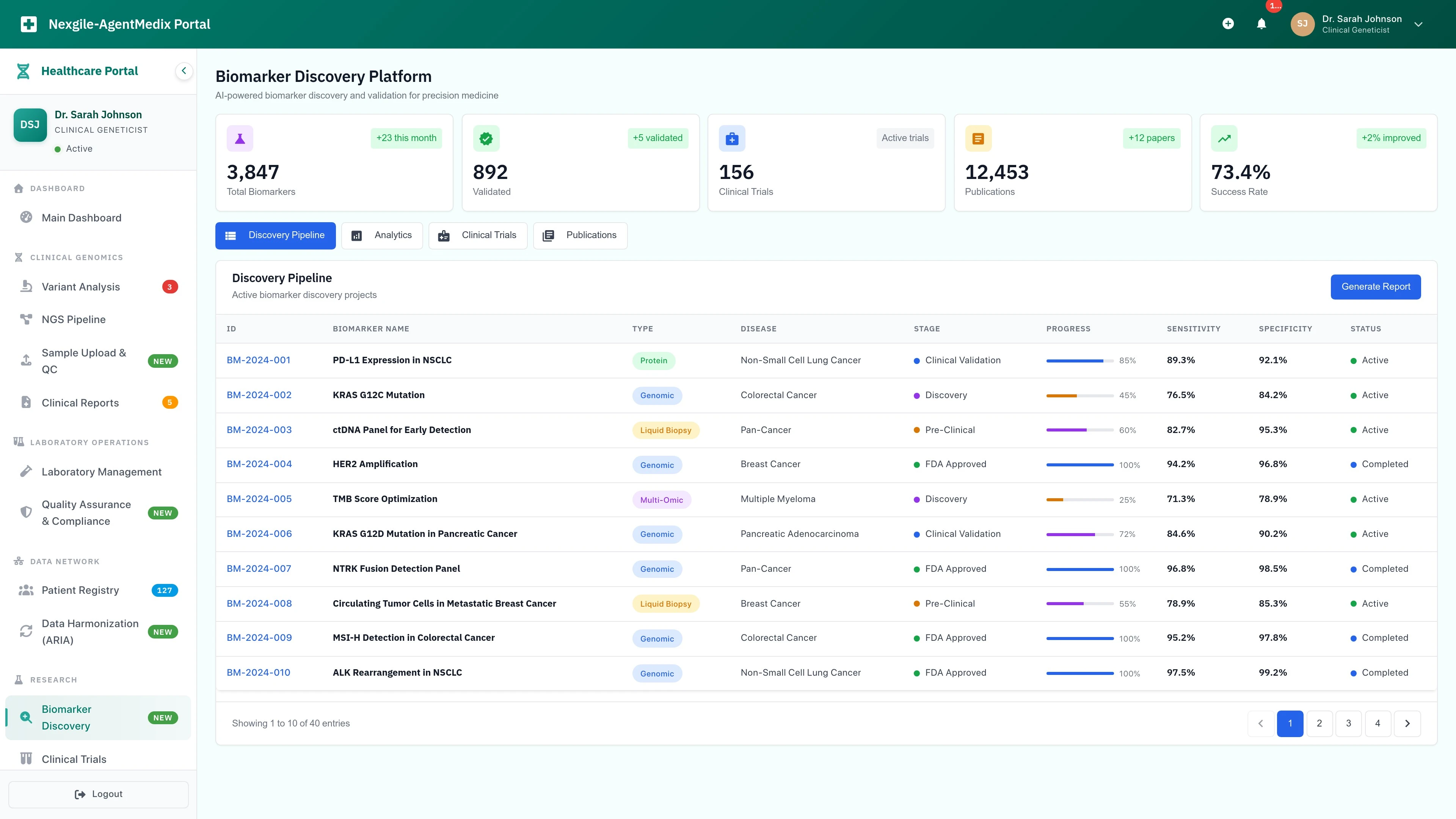Click the Logout button
This screenshot has height=819, width=1456.
point(98,794)
